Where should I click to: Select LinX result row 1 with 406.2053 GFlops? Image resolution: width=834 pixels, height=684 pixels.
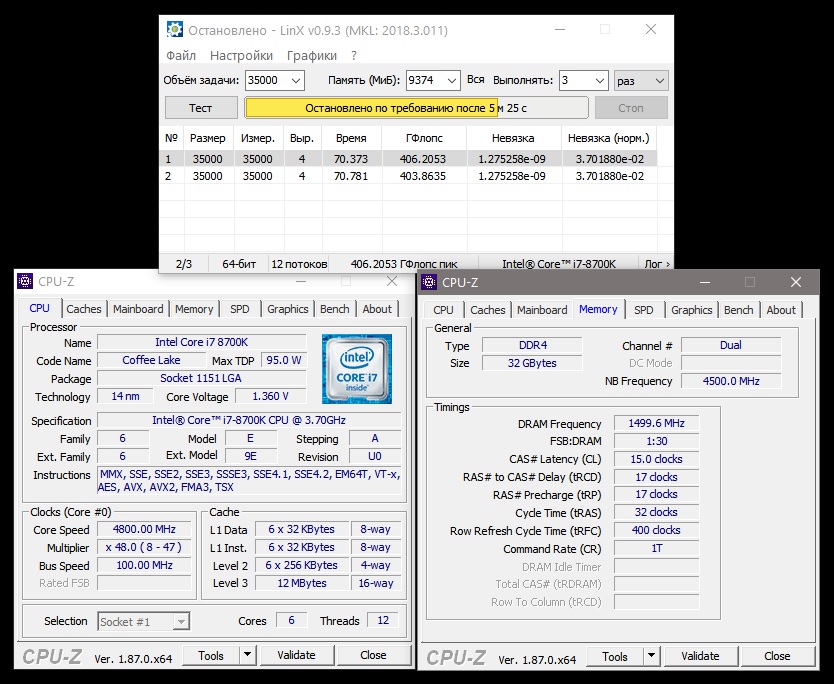click(x=408, y=159)
